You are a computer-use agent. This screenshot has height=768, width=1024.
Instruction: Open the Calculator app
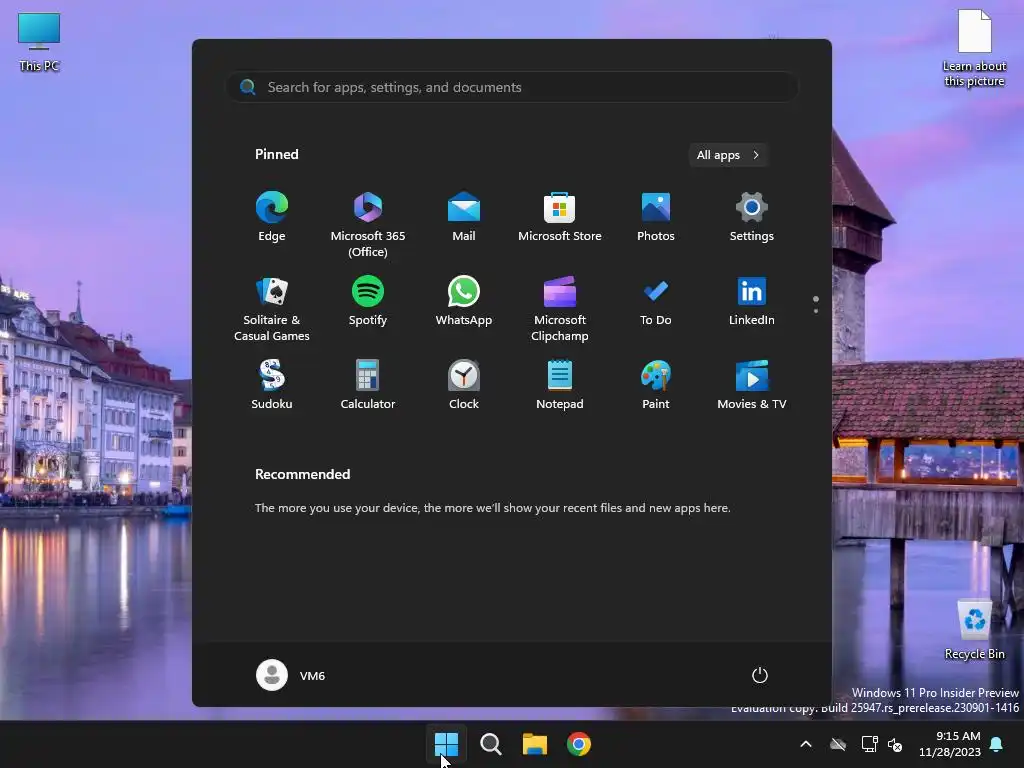[x=368, y=385]
